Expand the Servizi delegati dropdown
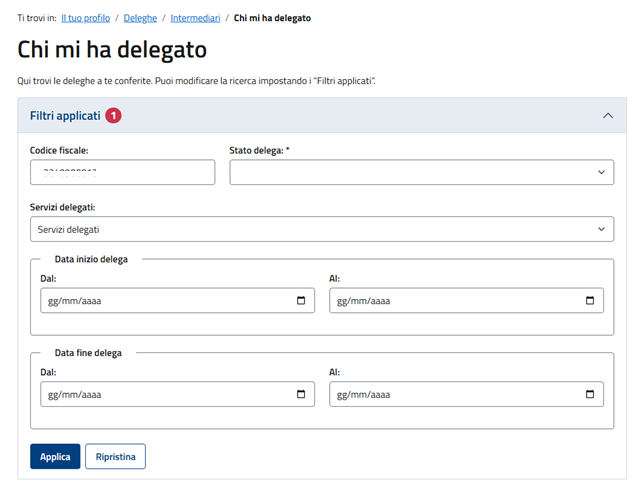This screenshot has width=642, height=486. pyautogui.click(x=321, y=229)
